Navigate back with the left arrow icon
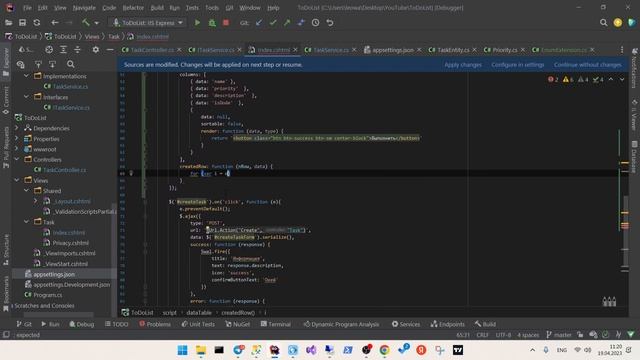Image resolution: width=640 pixels, height=360 pixels. [55, 23]
